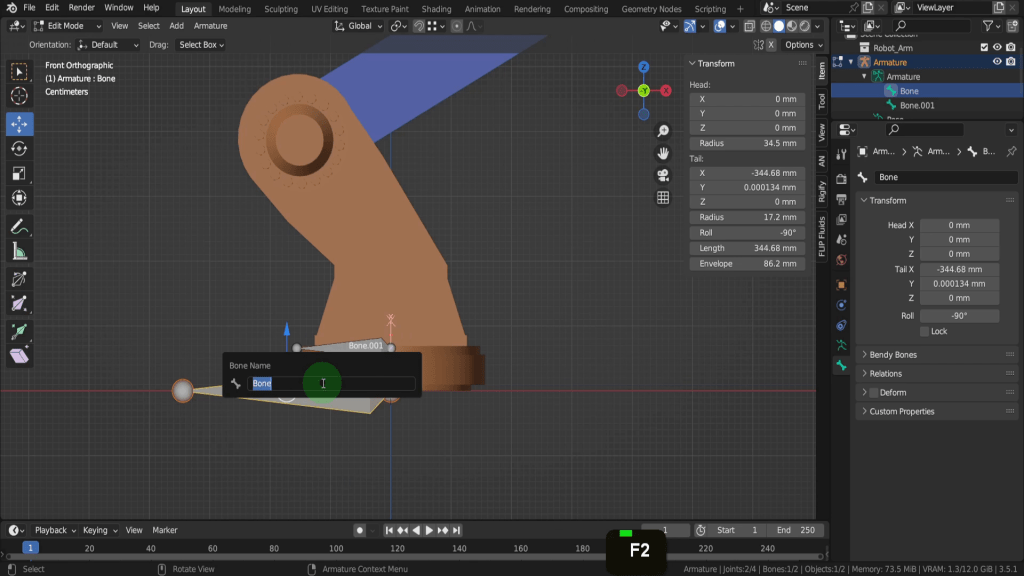Select Bone.001 in the outliner
The height and width of the screenshot is (576, 1024).
(917, 105)
